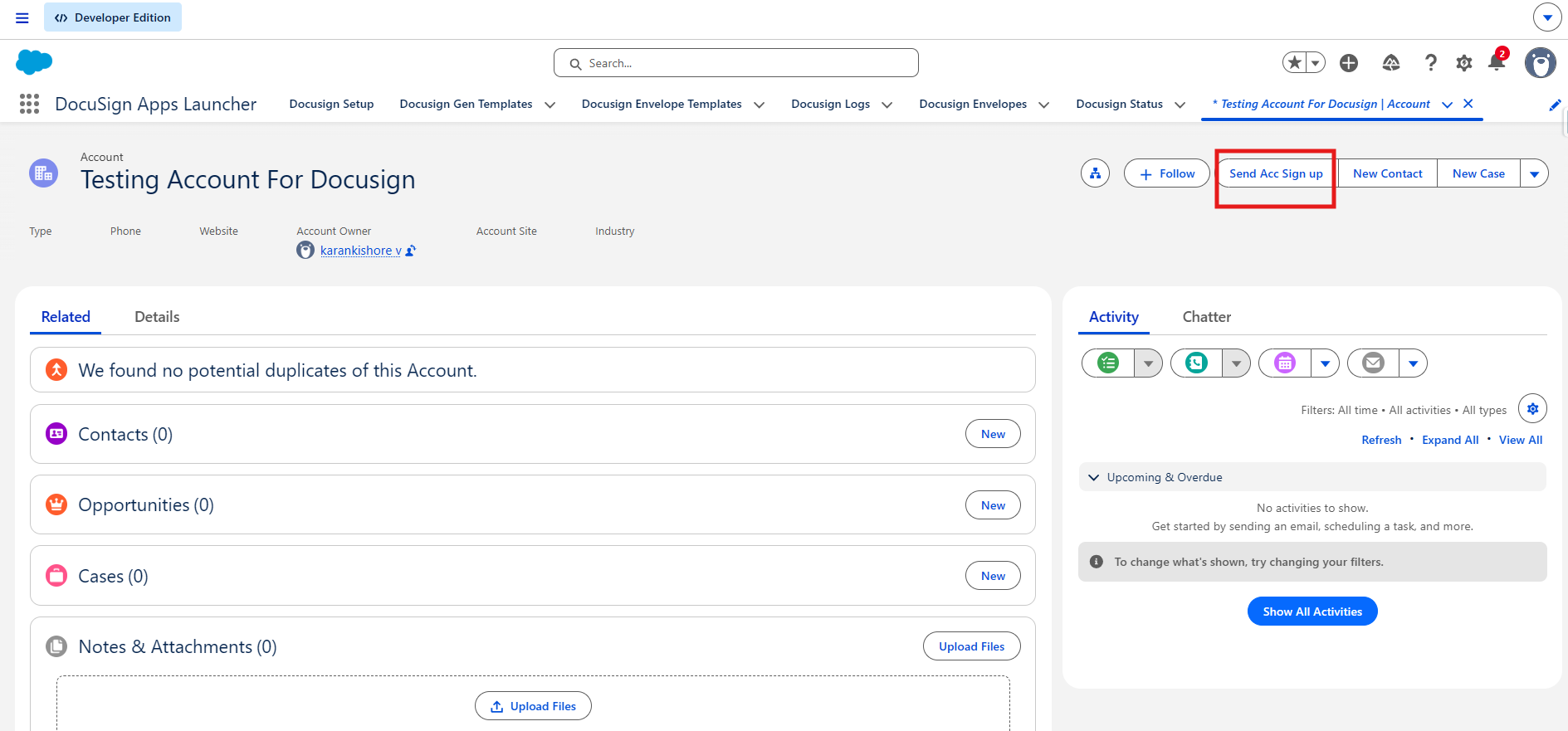Edit navigation bar pencil icon
Viewport: 1568px width, 731px height.
pos(1555,105)
